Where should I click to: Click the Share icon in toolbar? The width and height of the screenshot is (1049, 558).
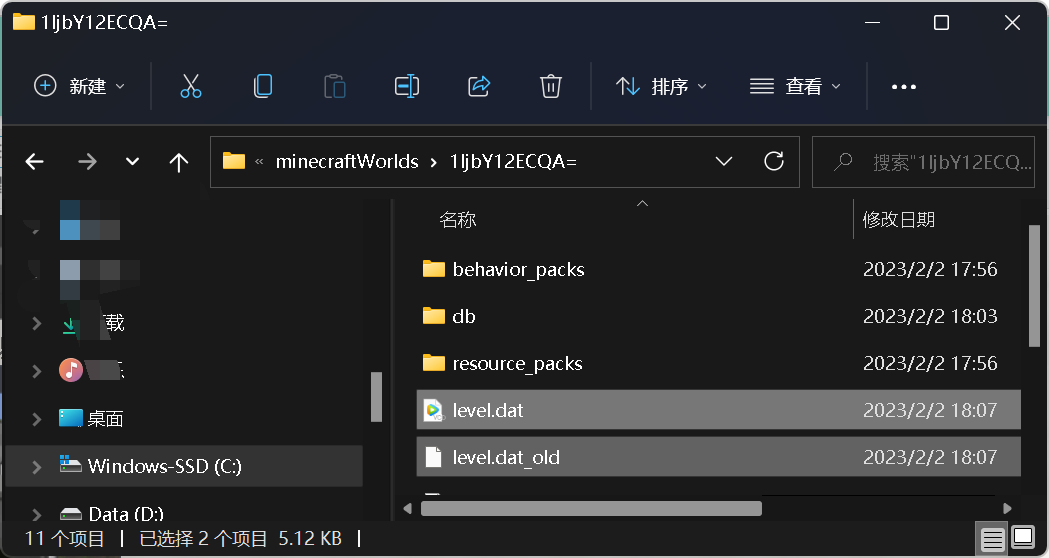(x=479, y=86)
